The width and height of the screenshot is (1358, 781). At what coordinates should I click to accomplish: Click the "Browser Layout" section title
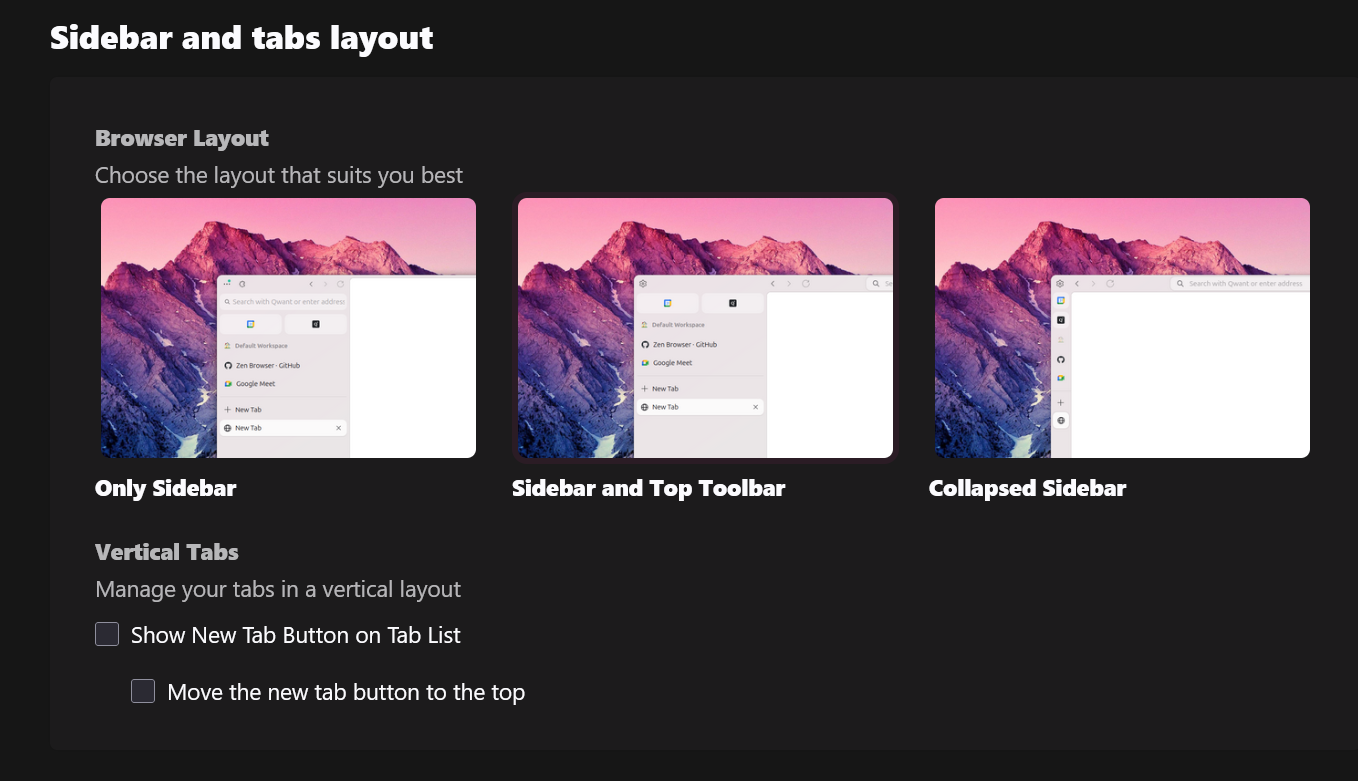[x=182, y=138]
